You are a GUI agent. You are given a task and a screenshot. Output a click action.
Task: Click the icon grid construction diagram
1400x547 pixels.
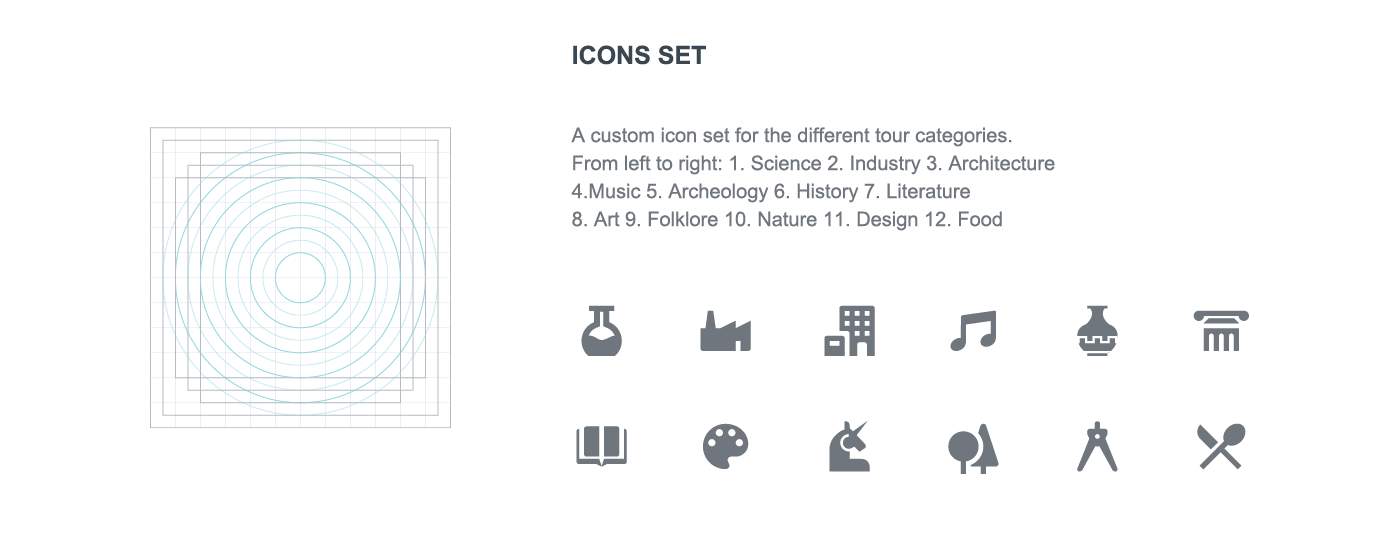pos(300,277)
